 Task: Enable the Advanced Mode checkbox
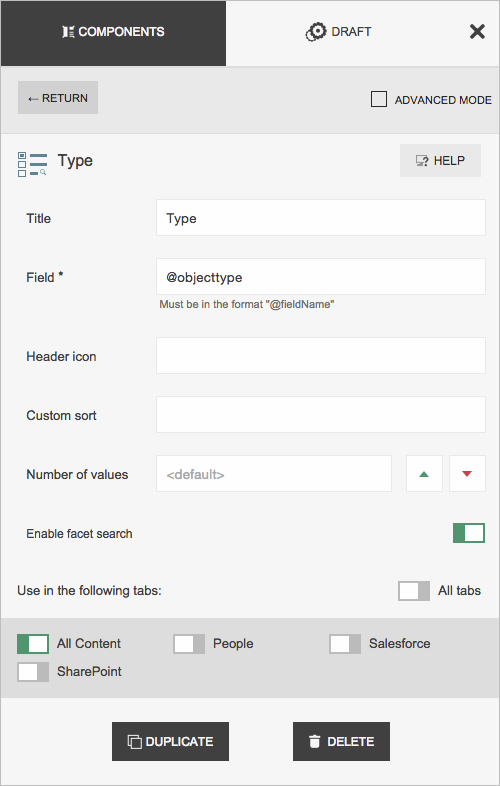pos(379,99)
